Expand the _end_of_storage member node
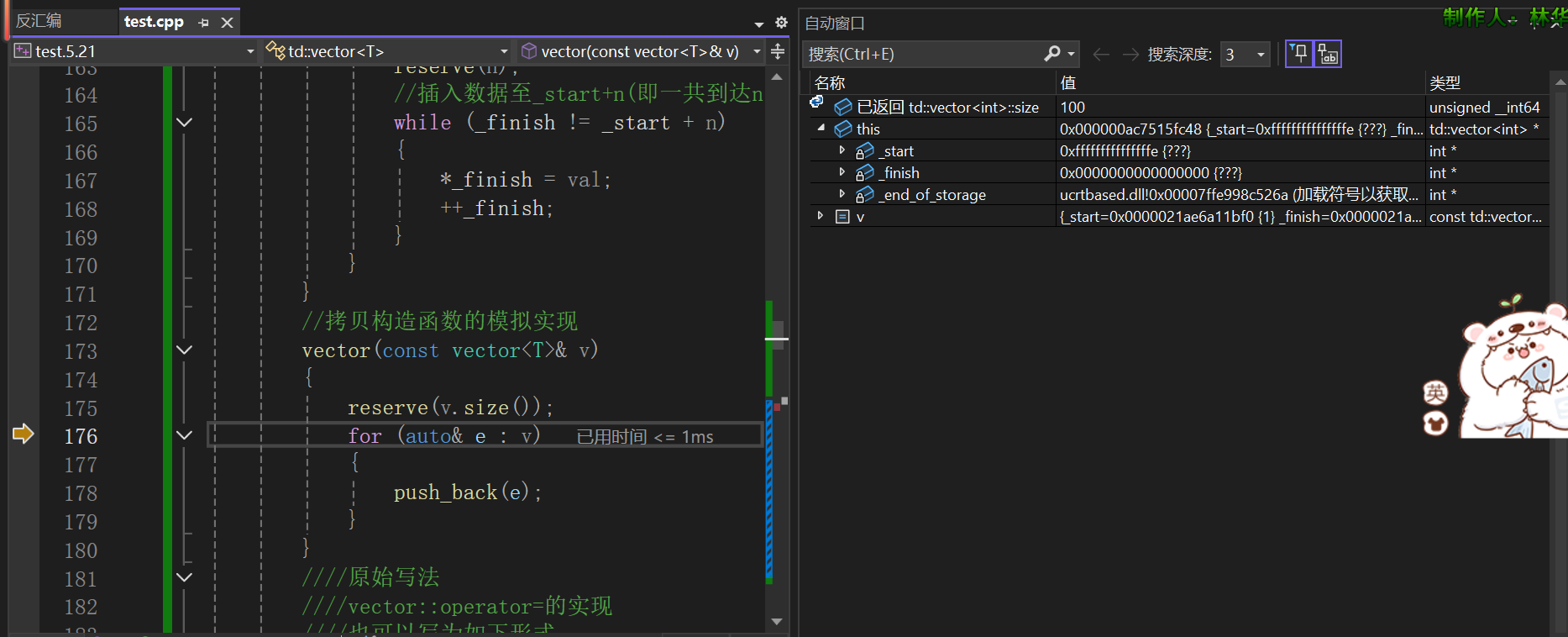The width and height of the screenshot is (1568, 637). [x=842, y=194]
